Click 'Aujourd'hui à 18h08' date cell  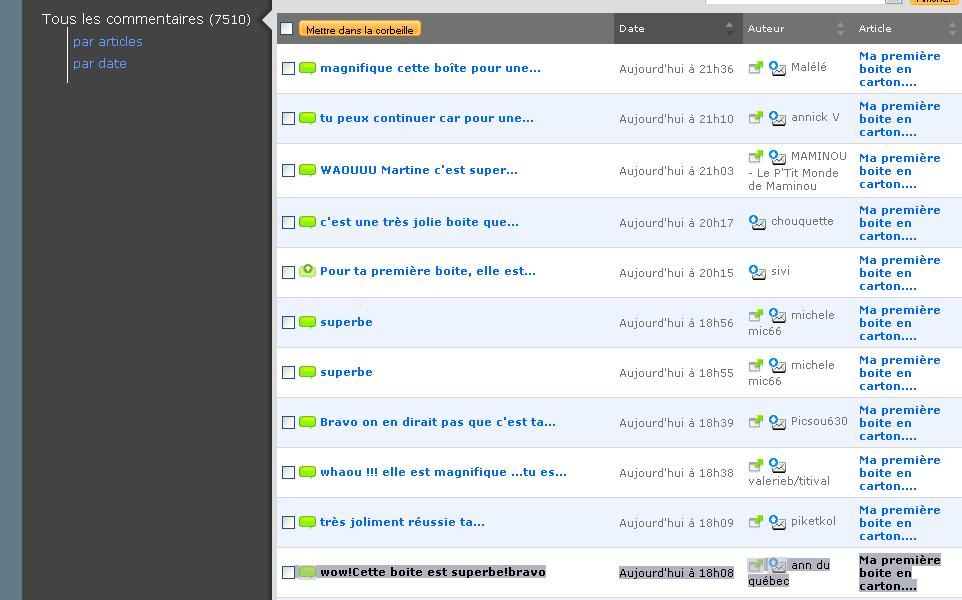pyautogui.click(x=676, y=572)
